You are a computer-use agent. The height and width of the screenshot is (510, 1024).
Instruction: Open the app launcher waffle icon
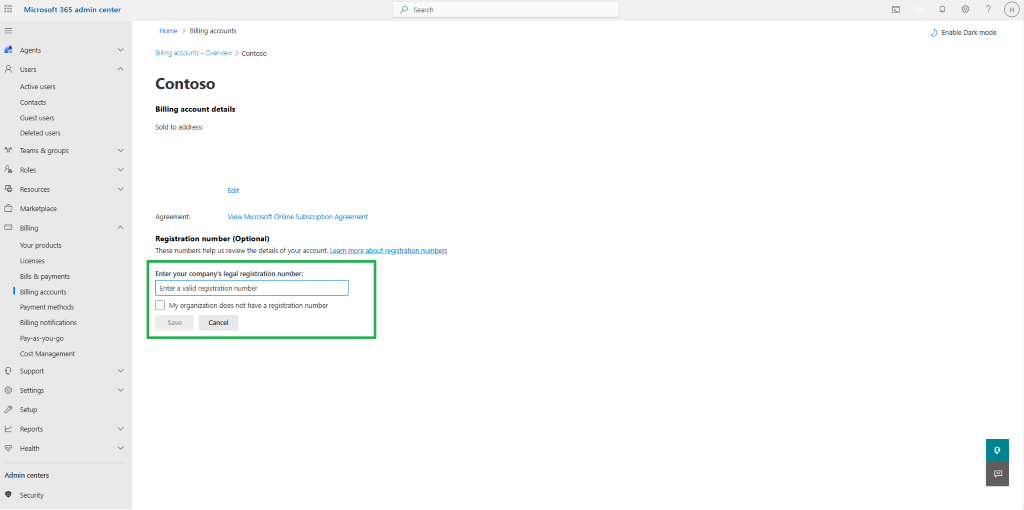[8, 10]
